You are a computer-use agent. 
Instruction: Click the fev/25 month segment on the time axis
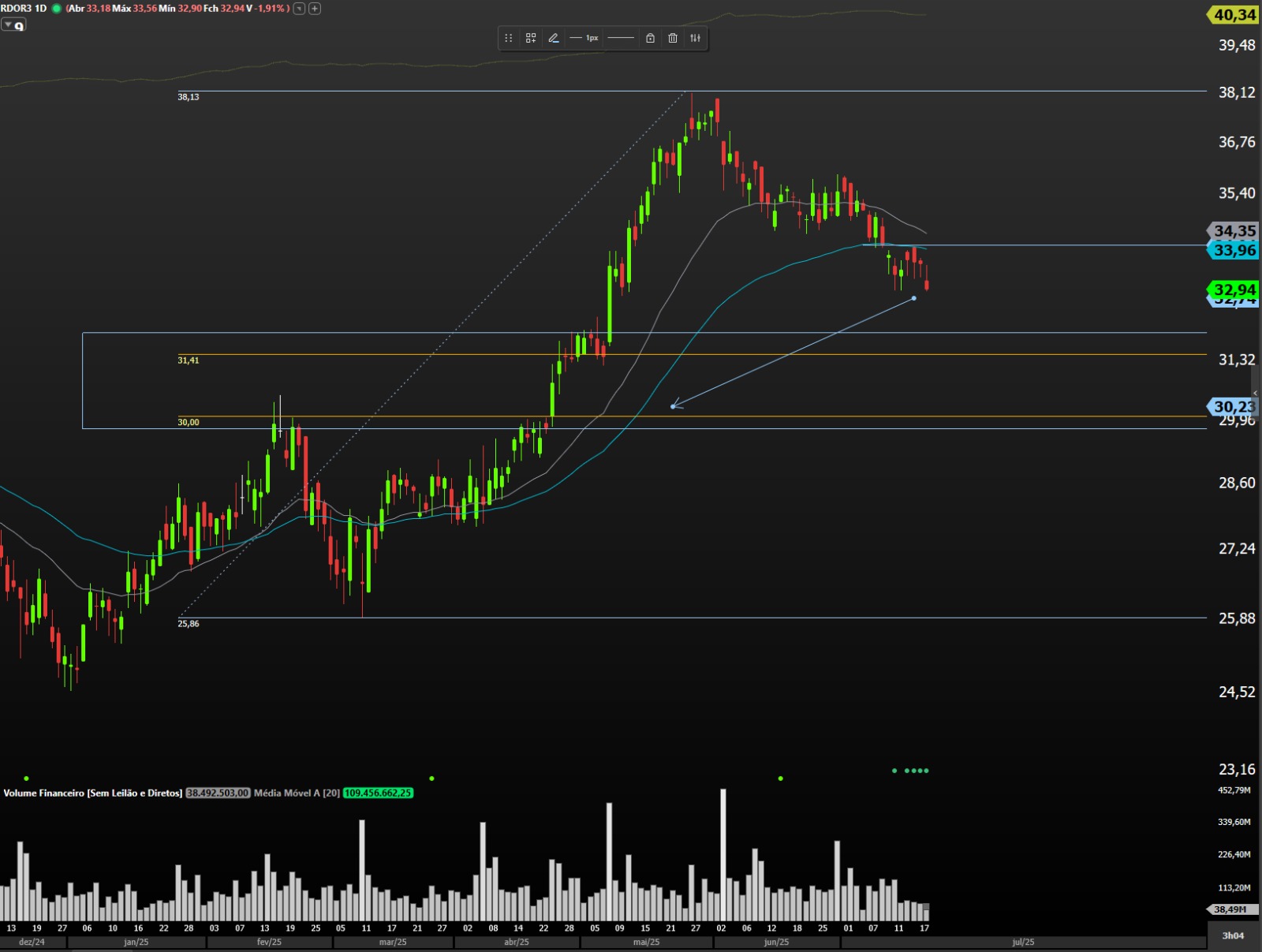click(x=270, y=943)
